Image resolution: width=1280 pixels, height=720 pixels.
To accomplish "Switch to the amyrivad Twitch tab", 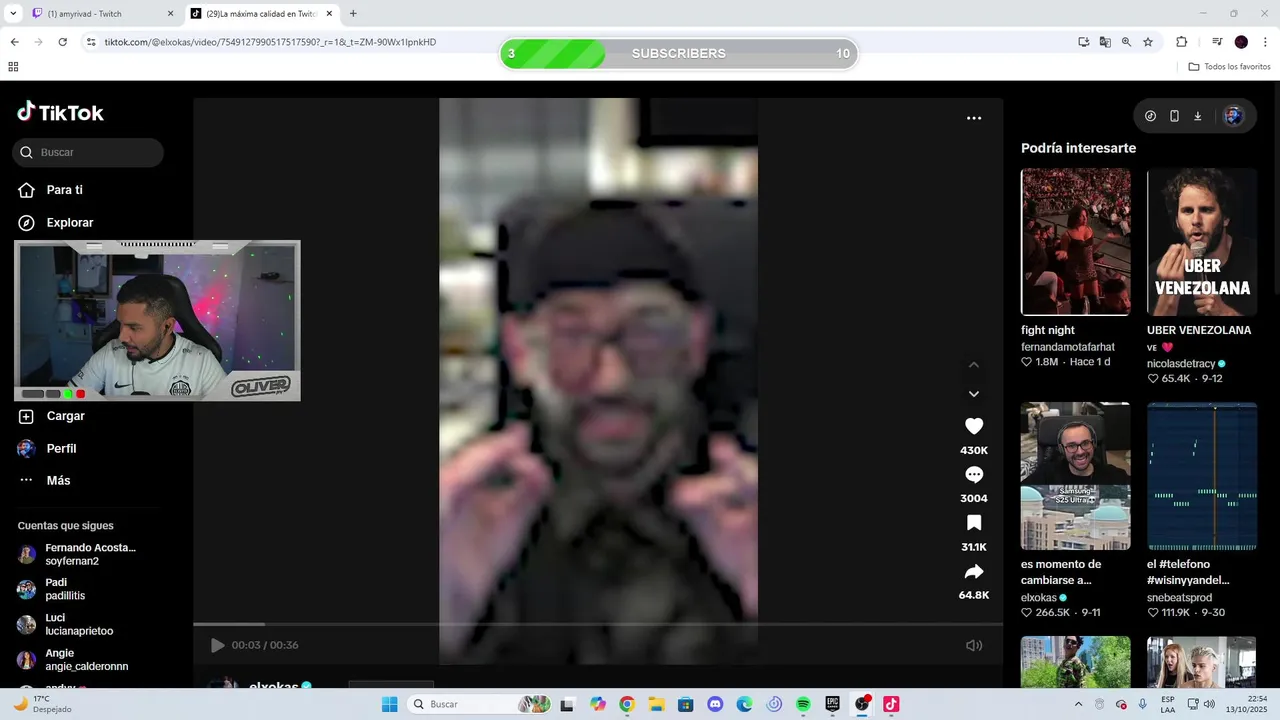I will [100, 13].
